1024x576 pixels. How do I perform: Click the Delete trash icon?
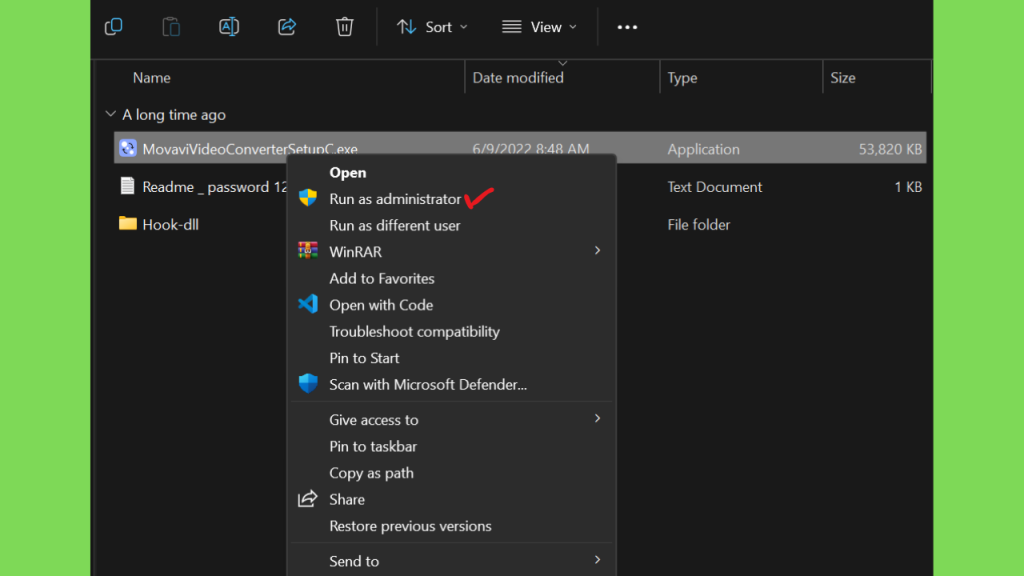click(x=344, y=27)
